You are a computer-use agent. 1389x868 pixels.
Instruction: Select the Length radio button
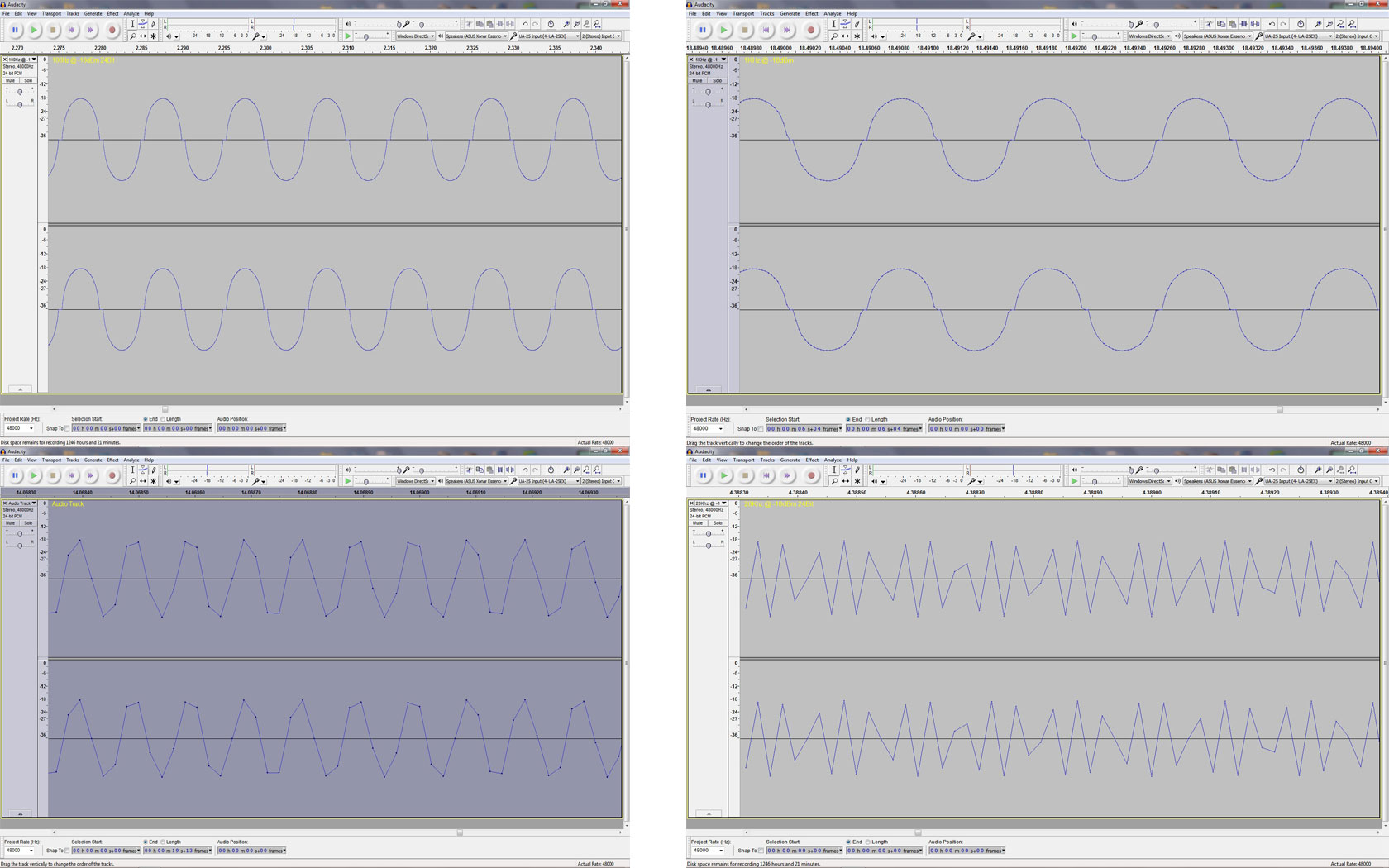pyautogui.click(x=162, y=419)
